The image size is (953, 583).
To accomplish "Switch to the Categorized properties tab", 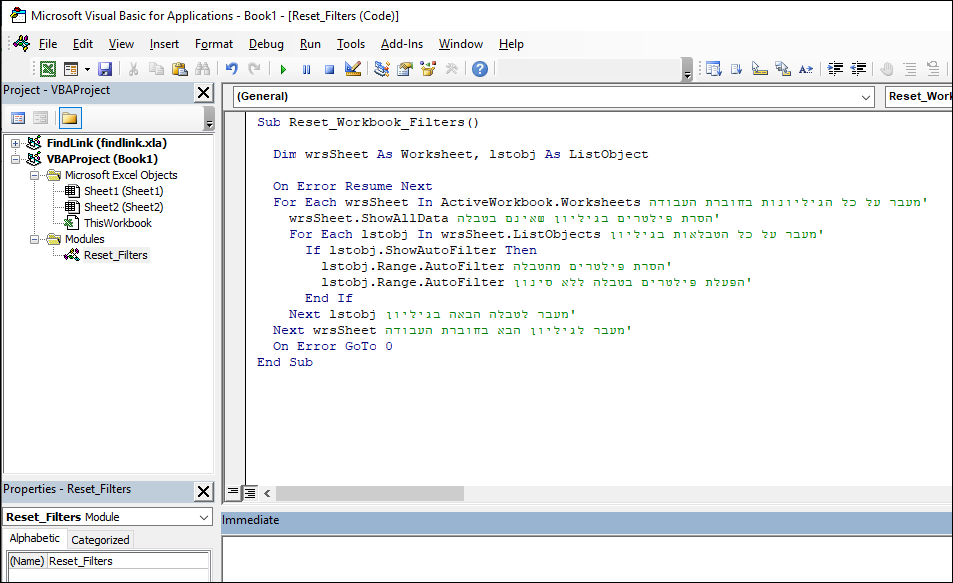I will pyautogui.click(x=100, y=539).
